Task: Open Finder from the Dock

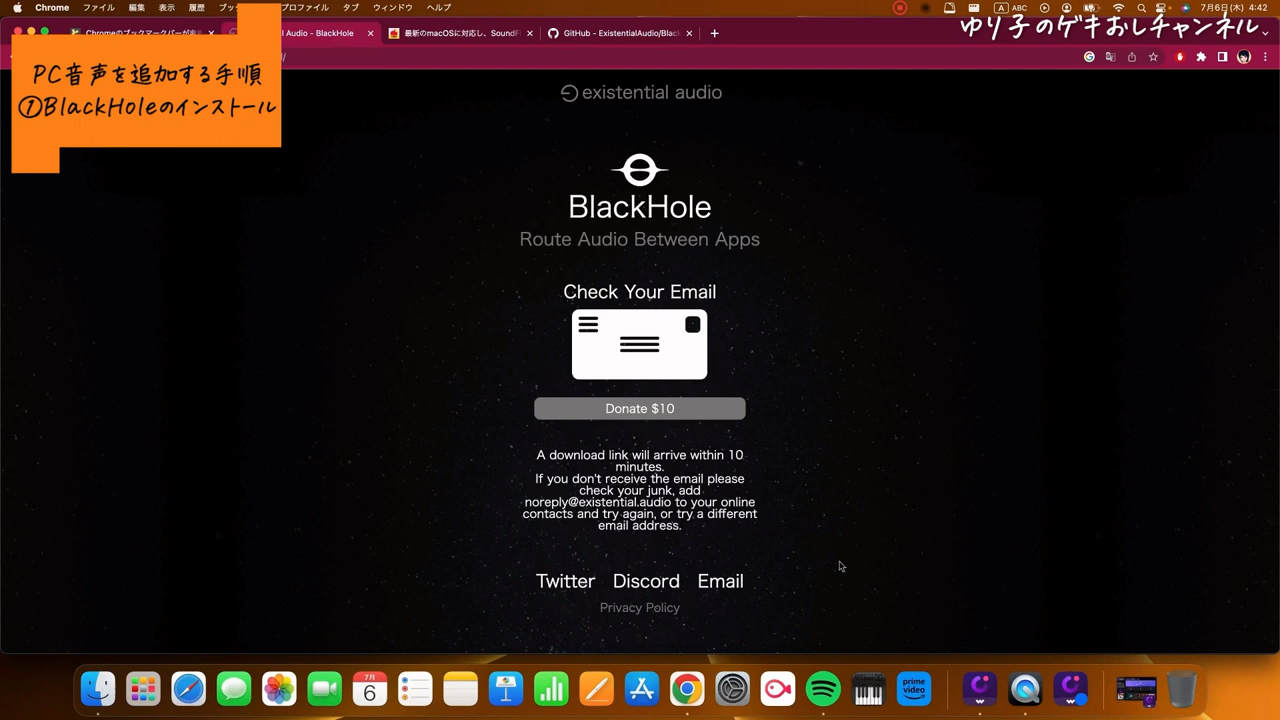Action: (x=98, y=689)
